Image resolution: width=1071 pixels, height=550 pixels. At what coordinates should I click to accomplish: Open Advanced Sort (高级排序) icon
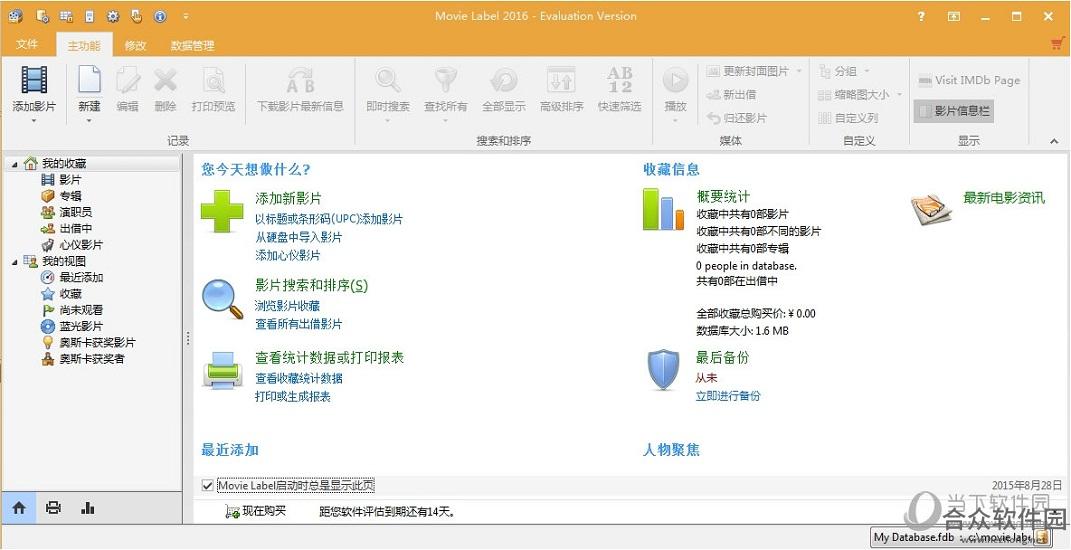pyautogui.click(x=561, y=79)
